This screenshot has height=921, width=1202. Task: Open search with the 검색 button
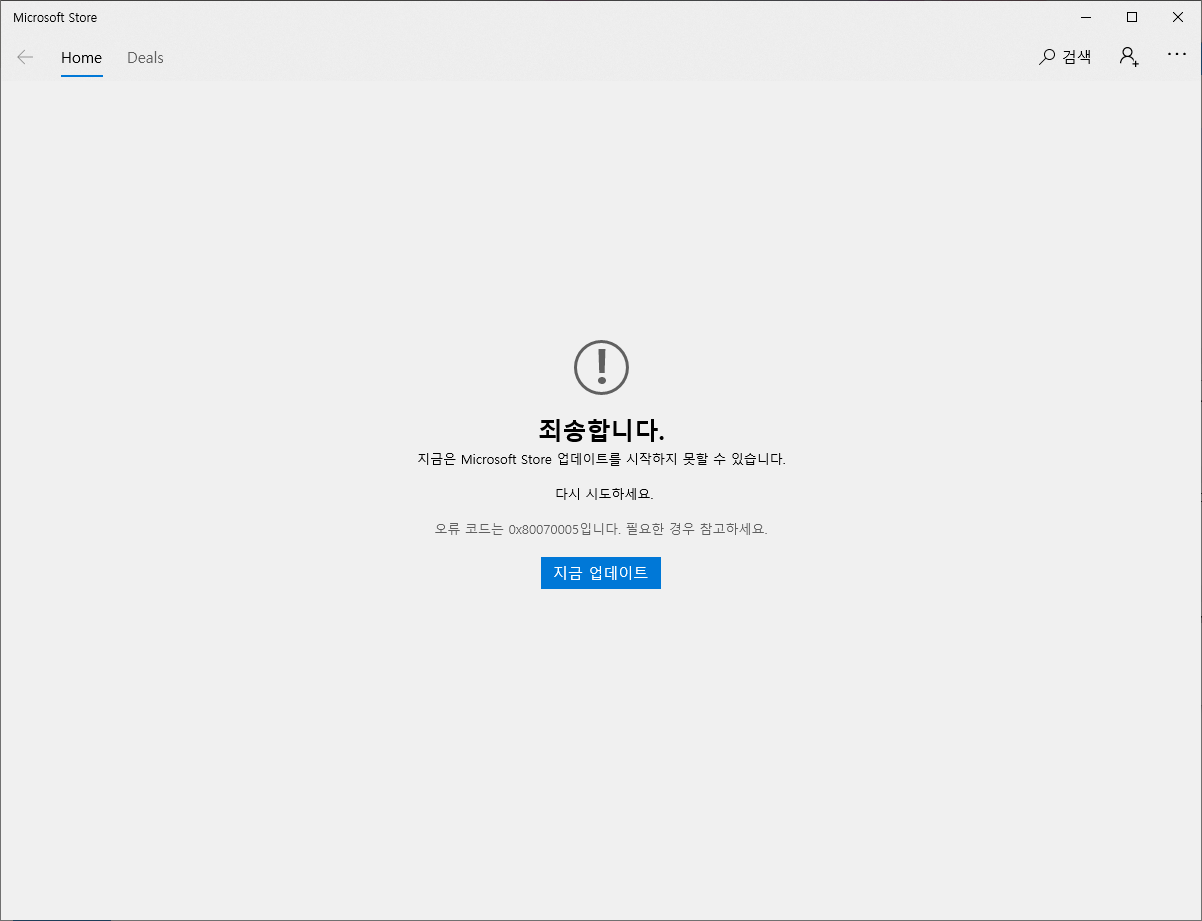[x=1065, y=57]
